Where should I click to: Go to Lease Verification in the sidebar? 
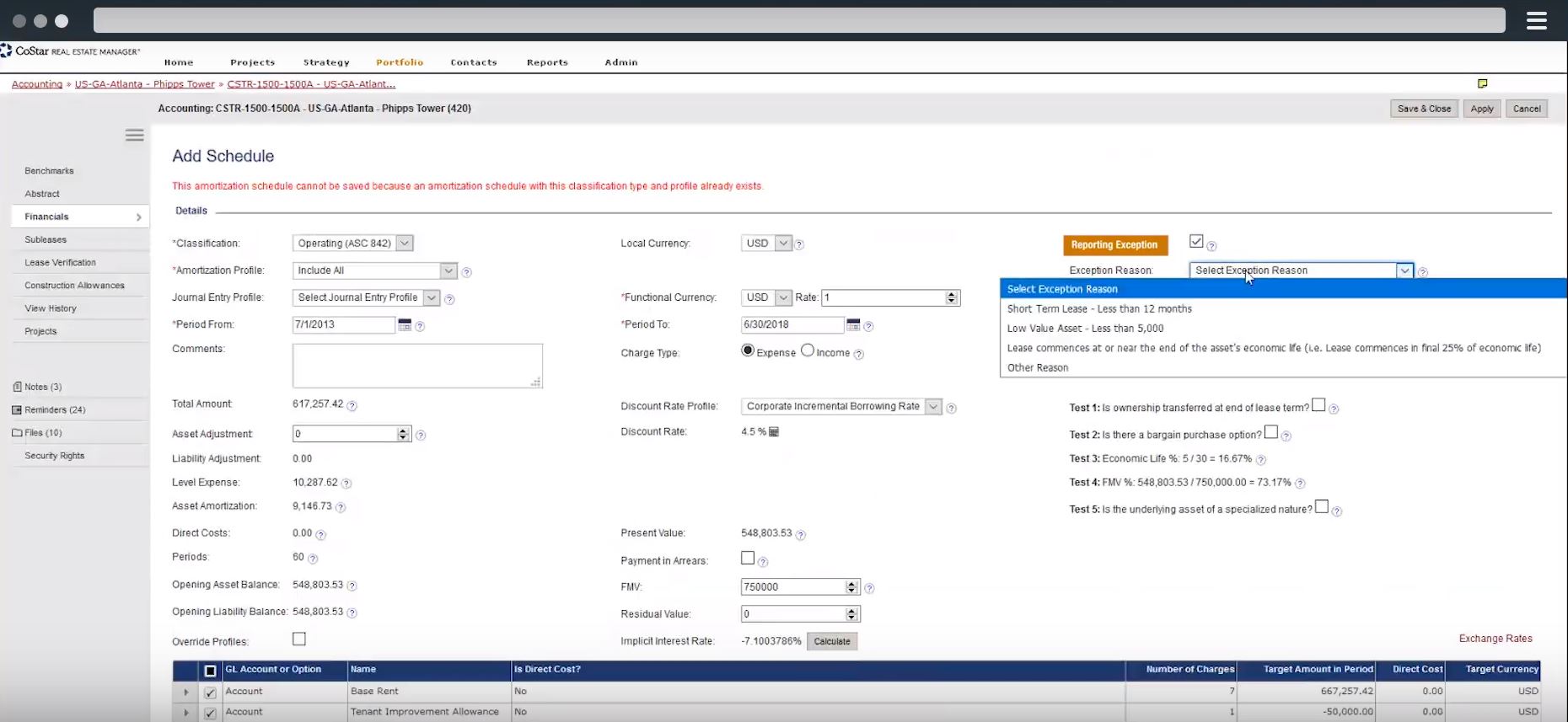pos(61,263)
